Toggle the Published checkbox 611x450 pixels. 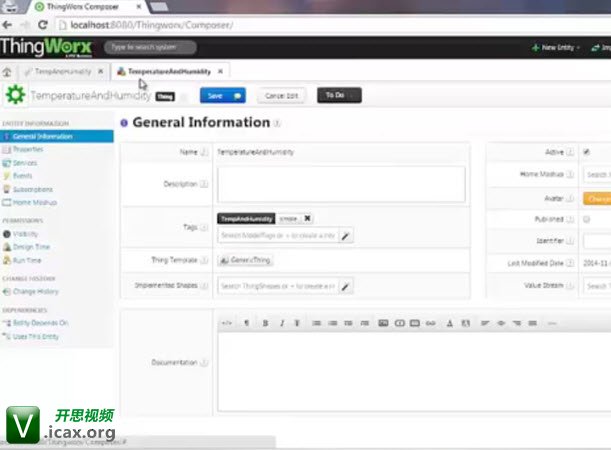click(x=586, y=219)
